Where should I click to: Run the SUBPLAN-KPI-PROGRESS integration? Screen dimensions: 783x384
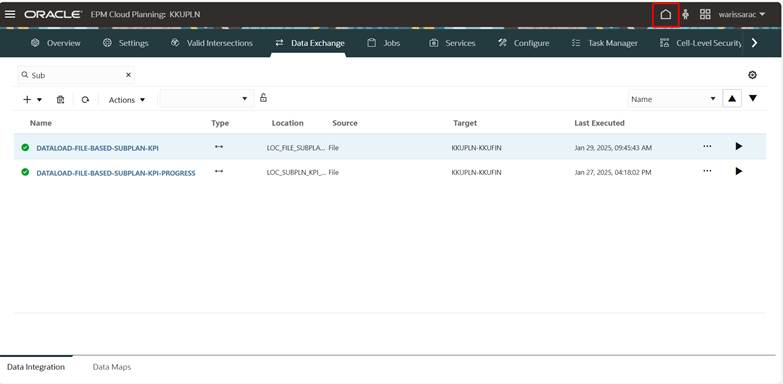(x=739, y=171)
